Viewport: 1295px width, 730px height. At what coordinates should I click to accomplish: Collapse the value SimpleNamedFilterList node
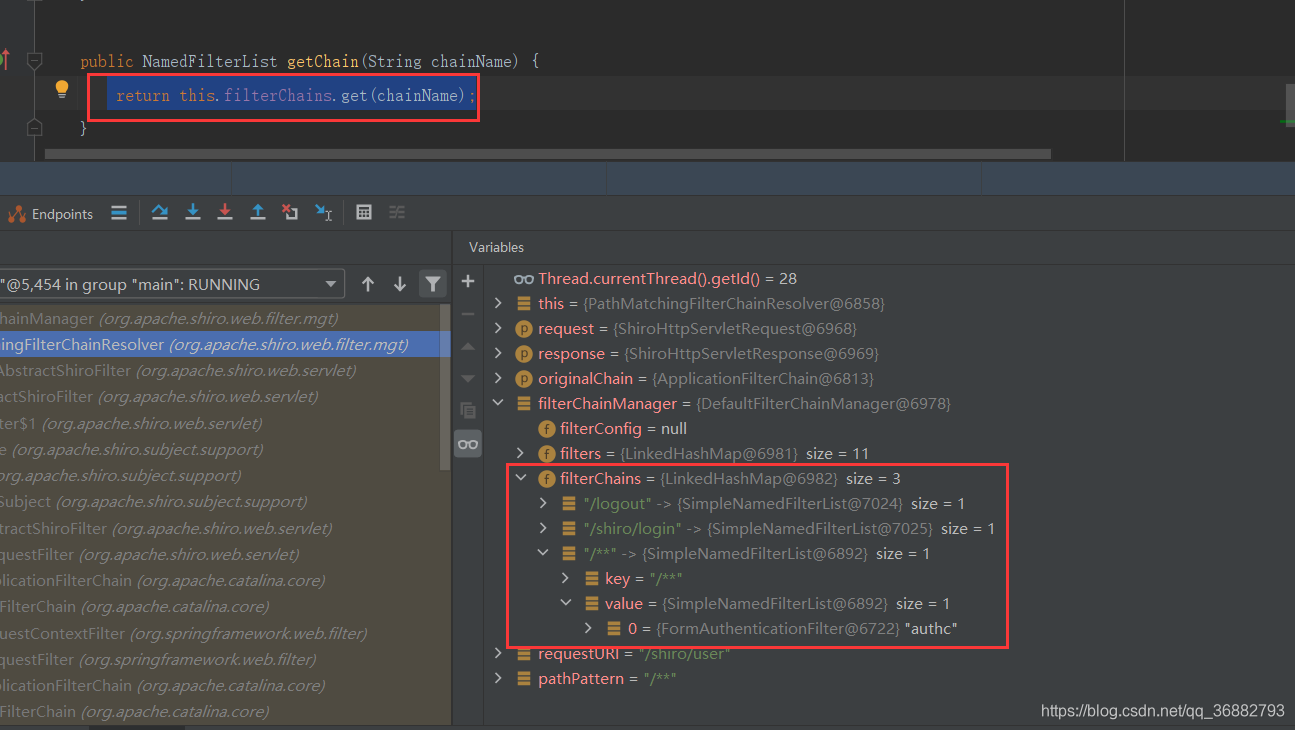coord(565,603)
